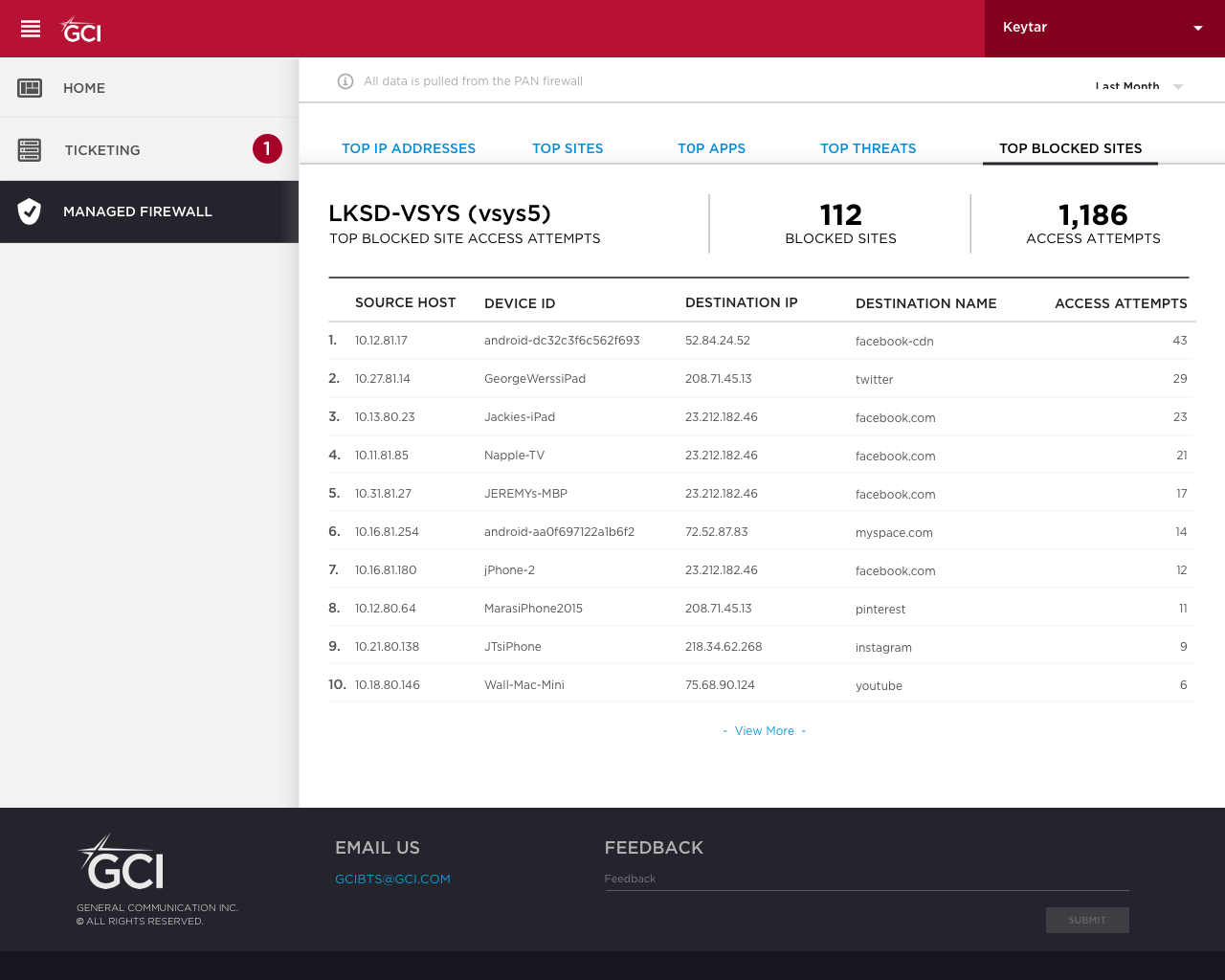The width and height of the screenshot is (1225, 980).
Task: Open the hamburger menu
Action: pyautogui.click(x=31, y=29)
